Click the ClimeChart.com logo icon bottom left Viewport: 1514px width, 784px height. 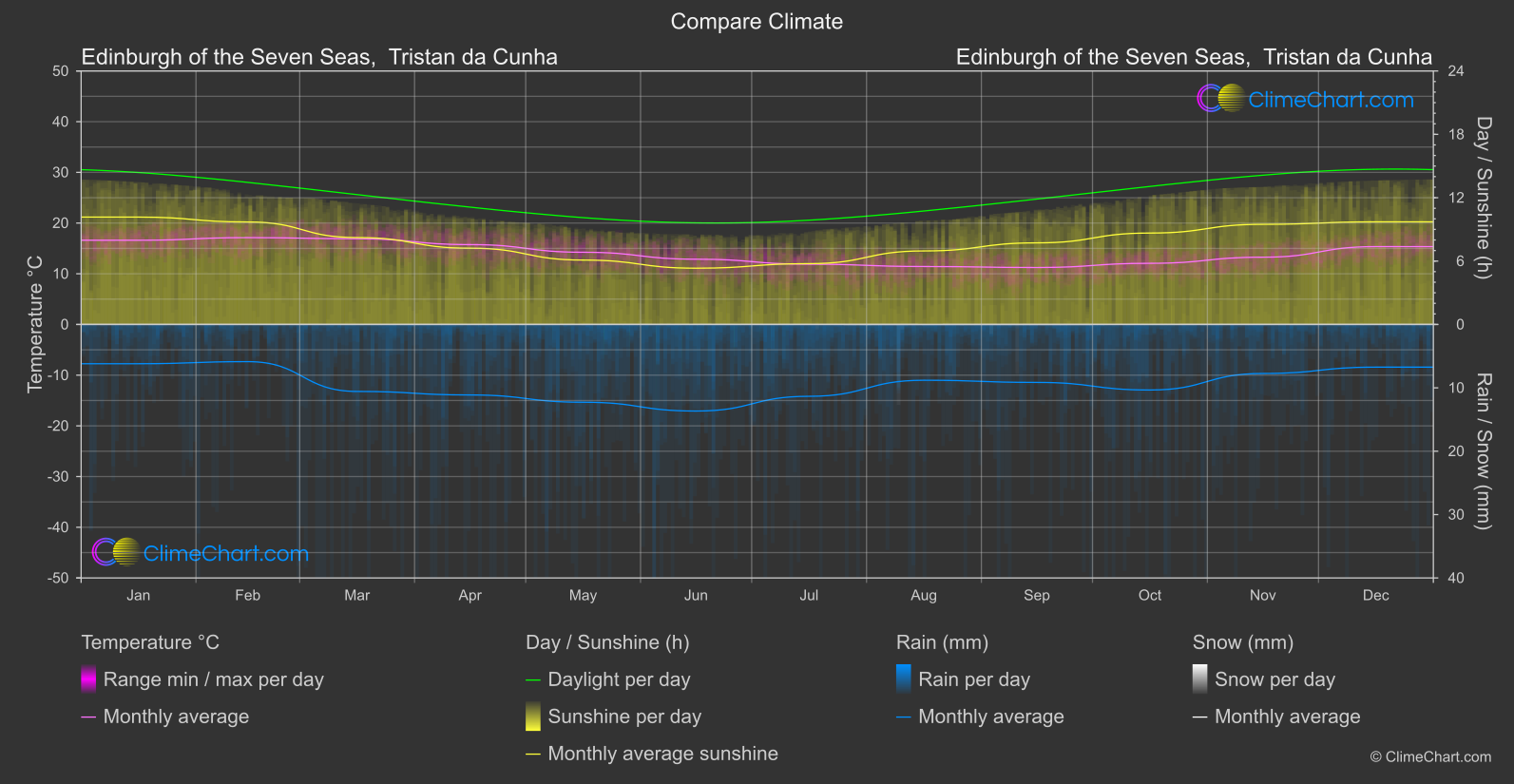(116, 551)
